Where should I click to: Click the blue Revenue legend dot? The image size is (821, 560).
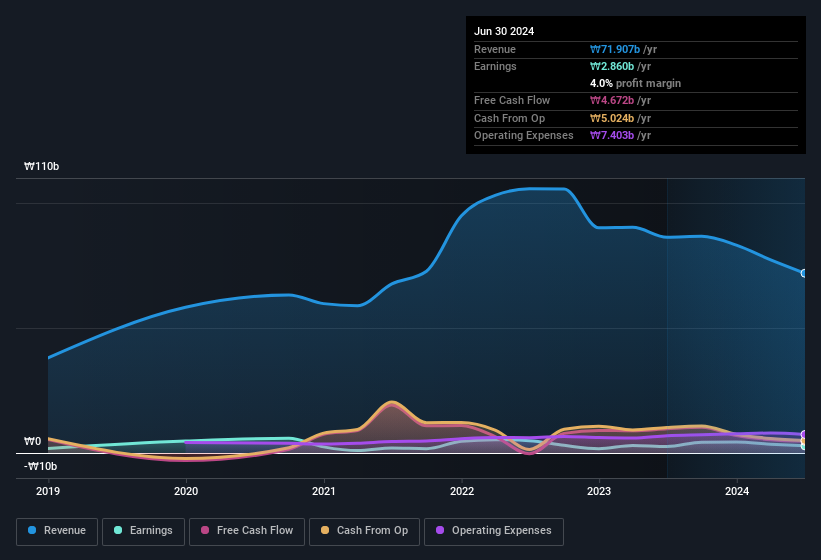32,530
